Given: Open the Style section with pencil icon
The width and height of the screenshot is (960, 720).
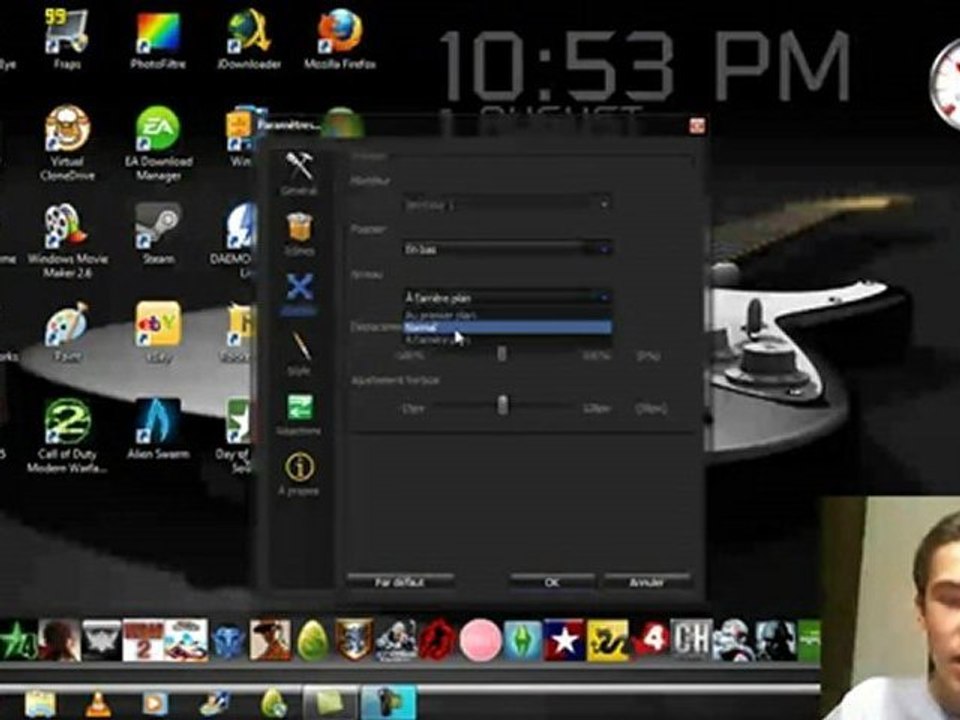Looking at the screenshot, I should 299,353.
